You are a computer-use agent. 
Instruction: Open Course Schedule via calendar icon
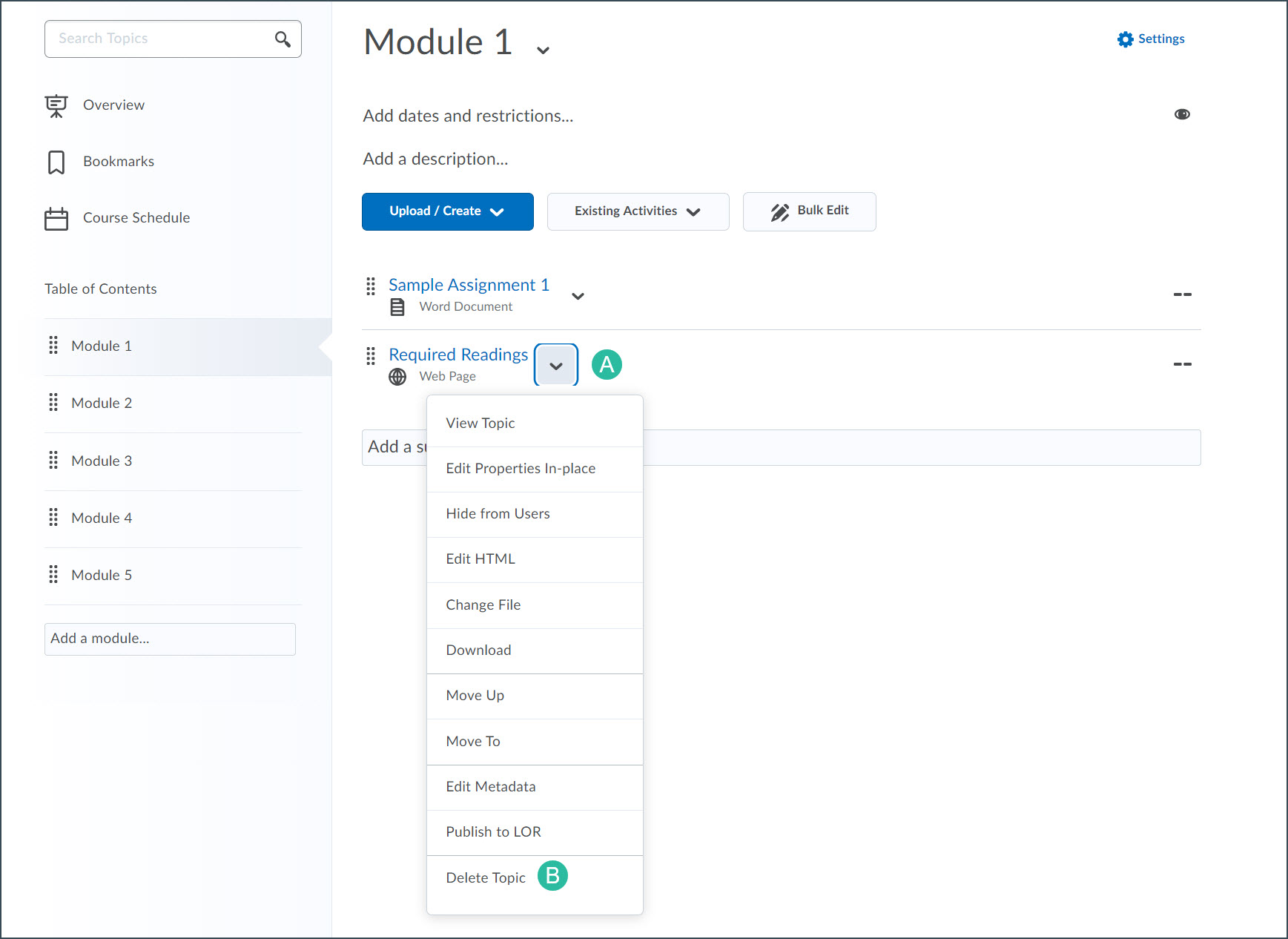[x=56, y=218]
